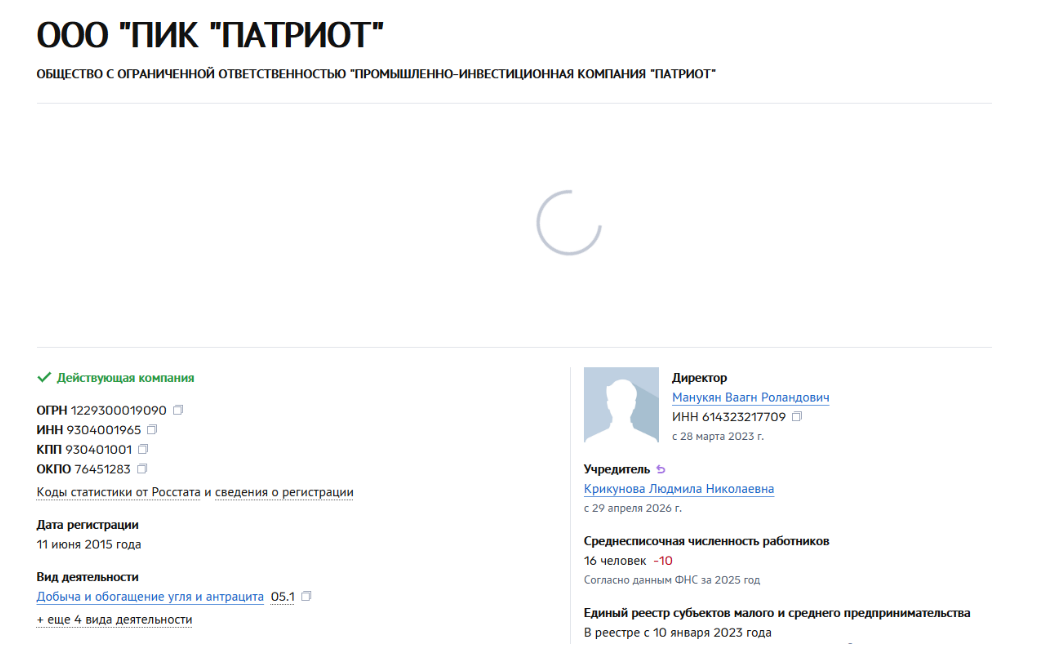This screenshot has height=654, width=1051.
Task: Click the ОКПО 76451283 text
Action: pyautogui.click(x=83, y=469)
